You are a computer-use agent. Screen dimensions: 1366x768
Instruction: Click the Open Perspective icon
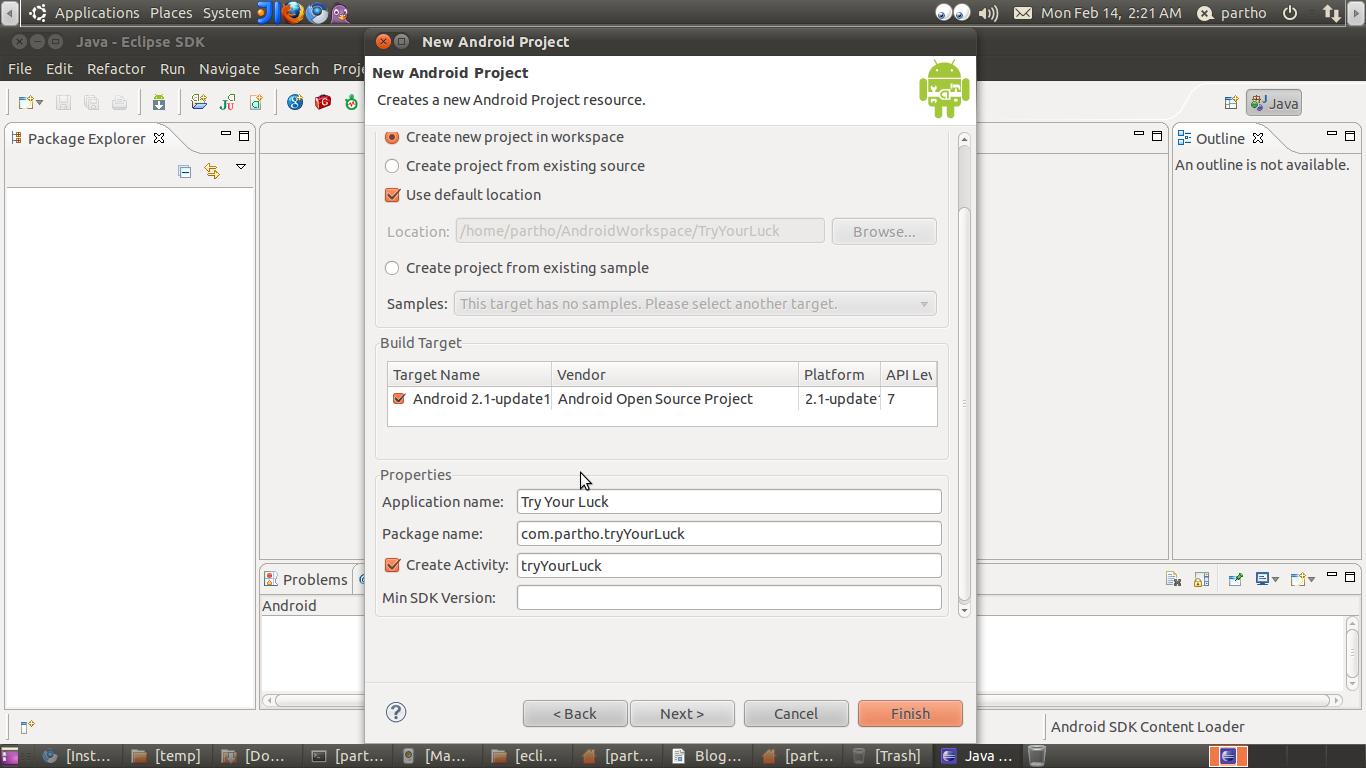[x=1231, y=103]
